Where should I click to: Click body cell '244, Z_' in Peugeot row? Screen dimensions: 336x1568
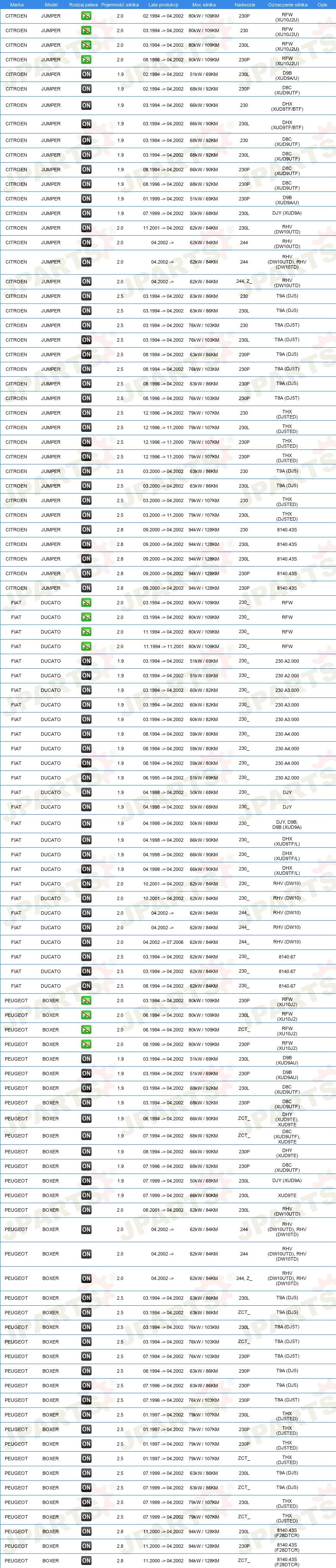(x=244, y=1278)
